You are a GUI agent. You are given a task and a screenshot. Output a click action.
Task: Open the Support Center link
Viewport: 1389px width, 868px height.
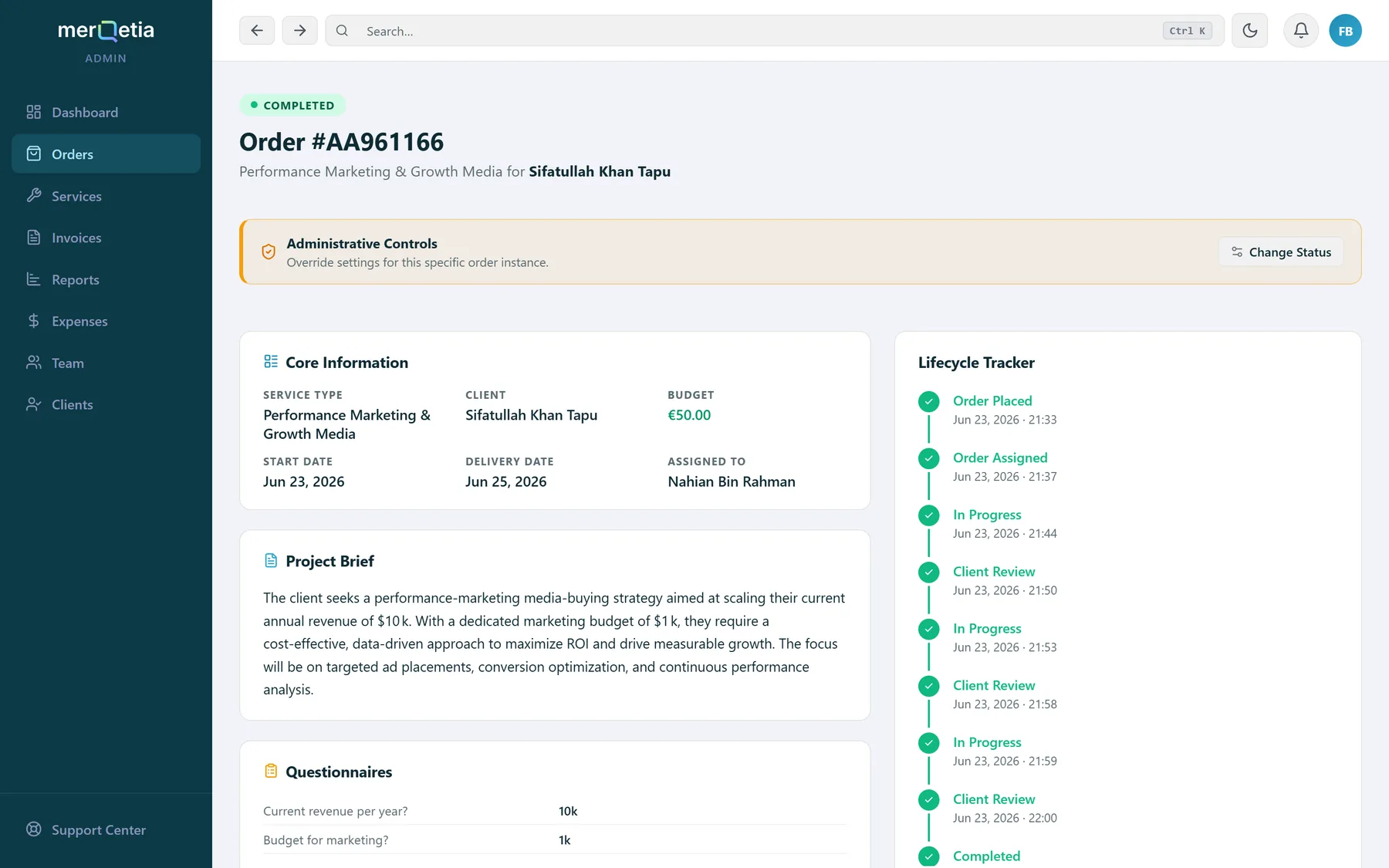106,829
